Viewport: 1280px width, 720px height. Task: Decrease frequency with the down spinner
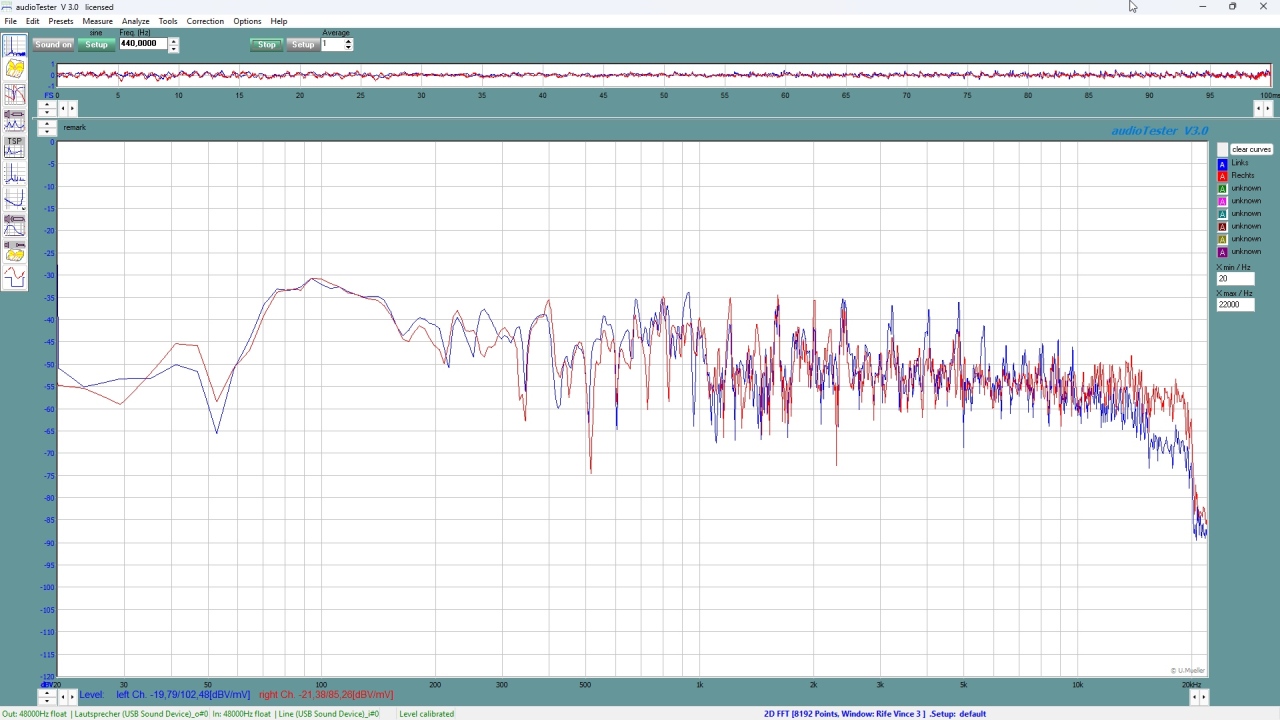pos(173,48)
